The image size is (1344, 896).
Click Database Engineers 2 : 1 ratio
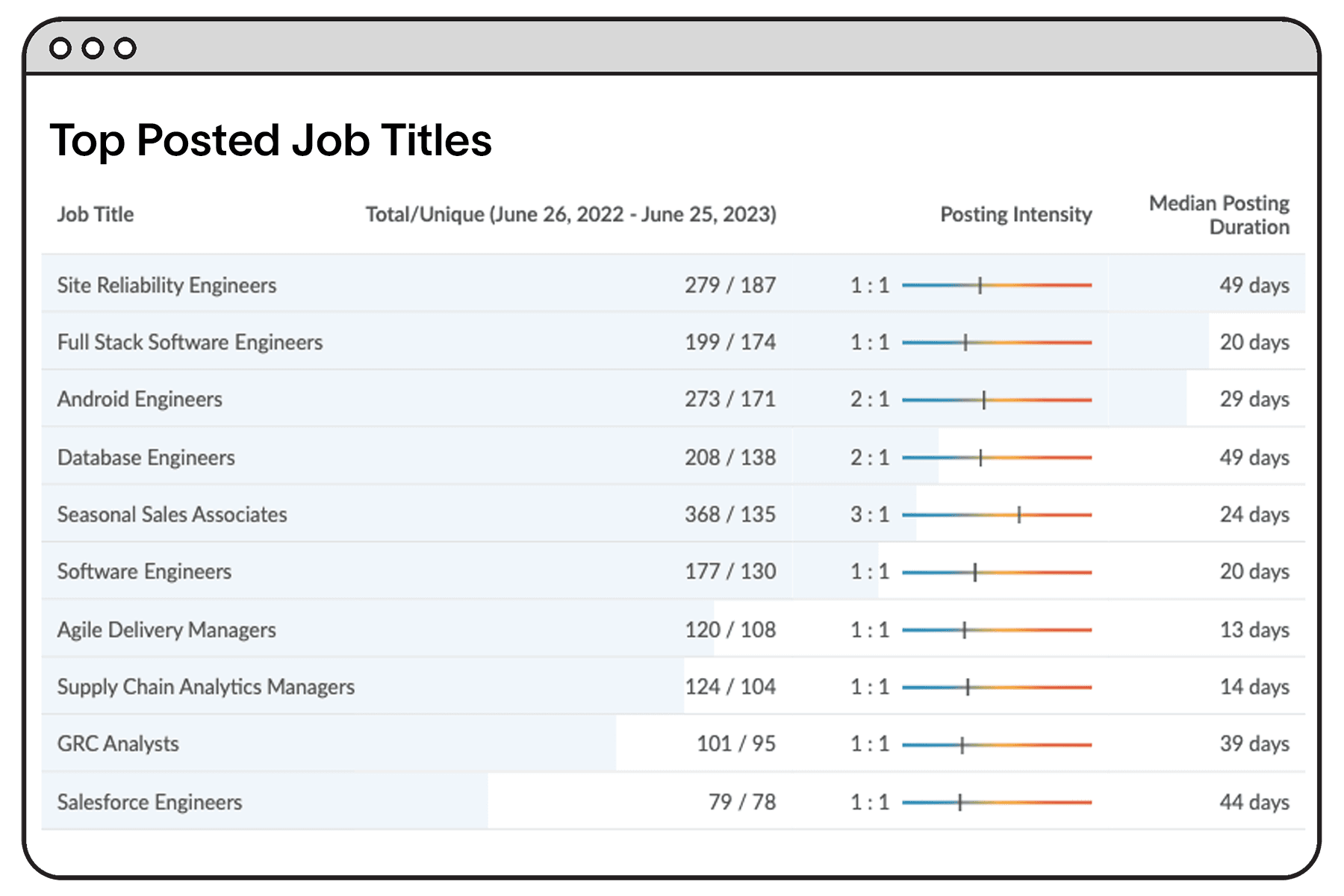click(870, 457)
